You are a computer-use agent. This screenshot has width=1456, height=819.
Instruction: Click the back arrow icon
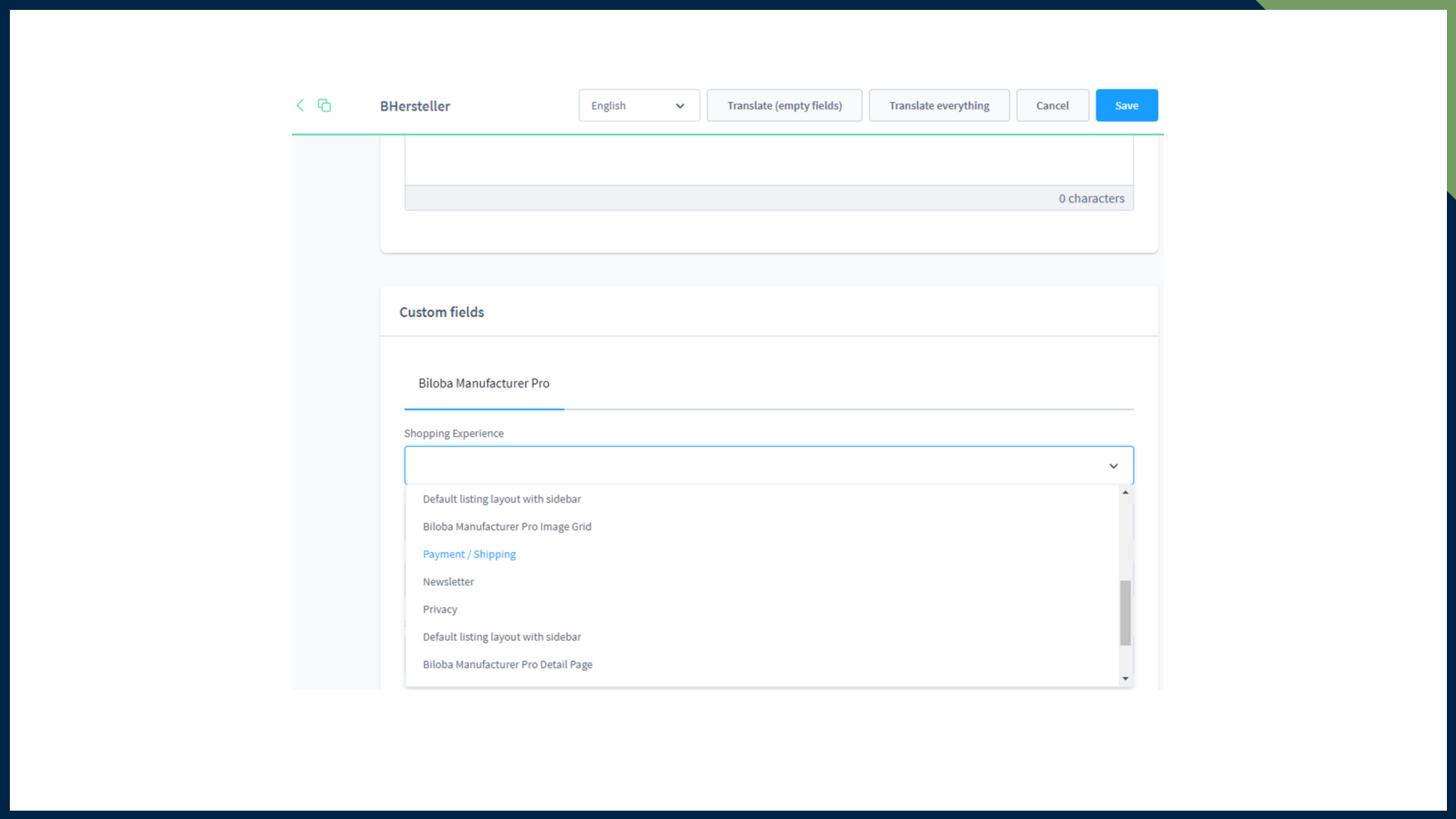click(x=300, y=105)
